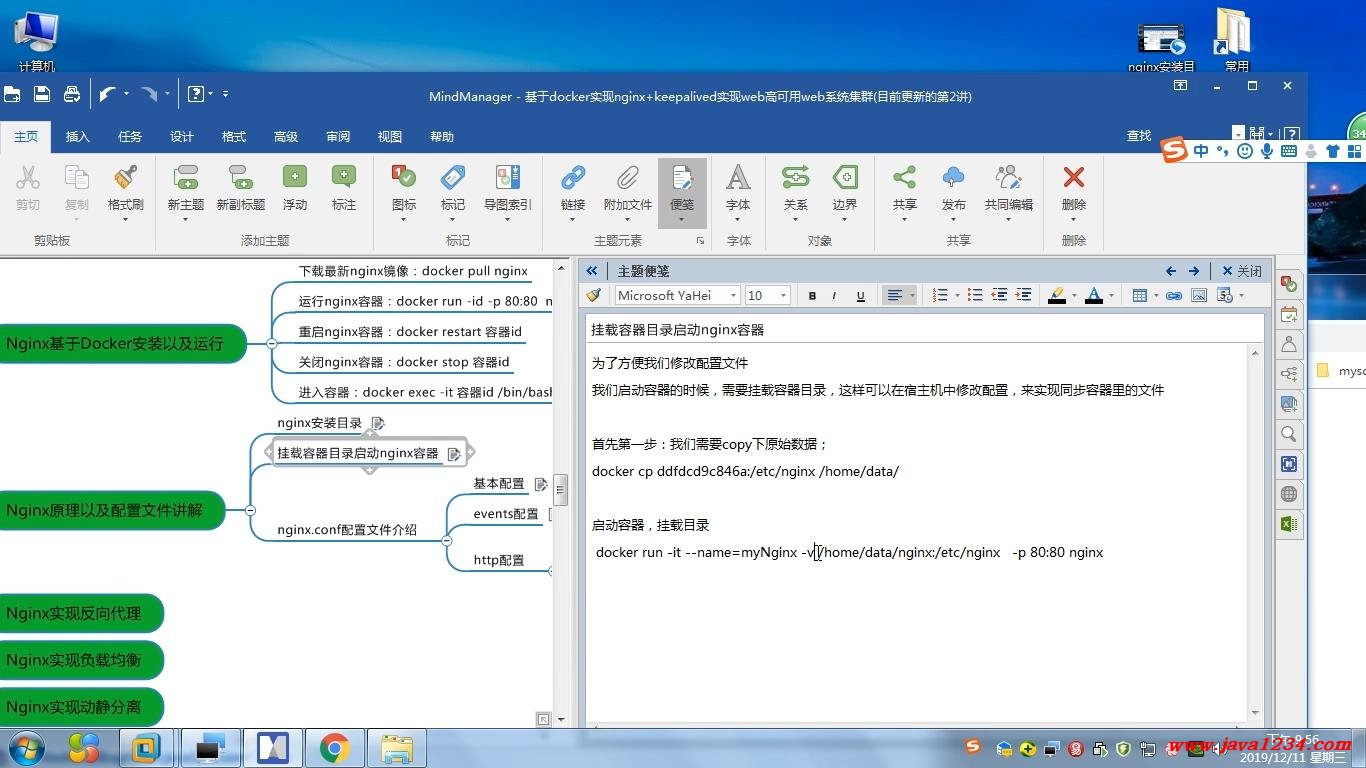Open the table insert dropdown arrow
Image resolution: width=1366 pixels, height=768 pixels.
pyautogui.click(x=1155, y=295)
